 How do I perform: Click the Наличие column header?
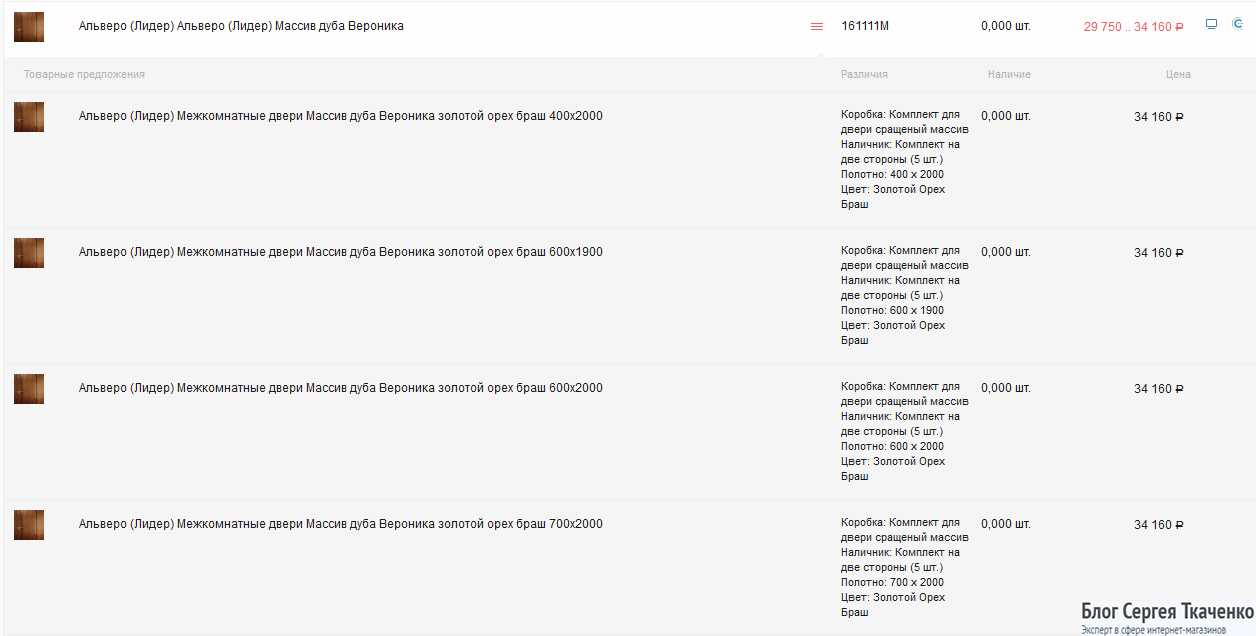1009,75
